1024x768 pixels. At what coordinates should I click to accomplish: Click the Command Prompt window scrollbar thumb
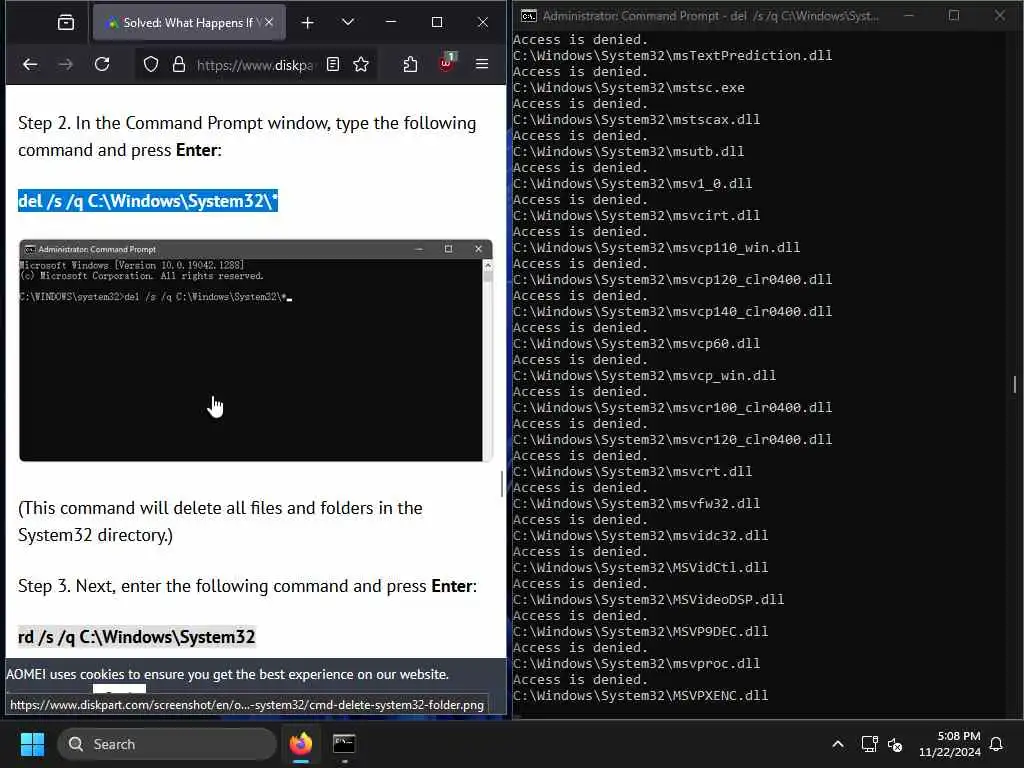tap(1014, 385)
